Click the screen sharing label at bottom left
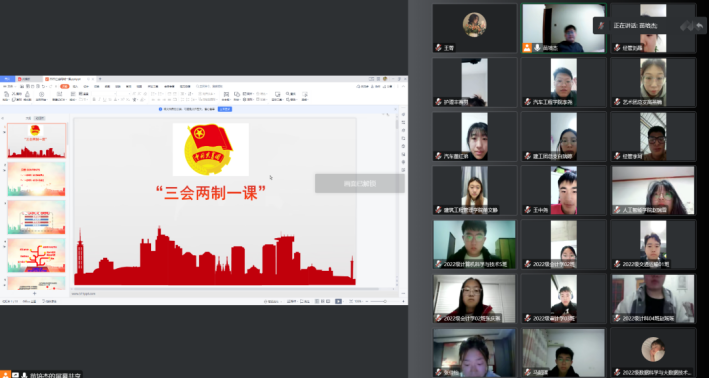Viewport: 709px width, 378px height. [55, 375]
